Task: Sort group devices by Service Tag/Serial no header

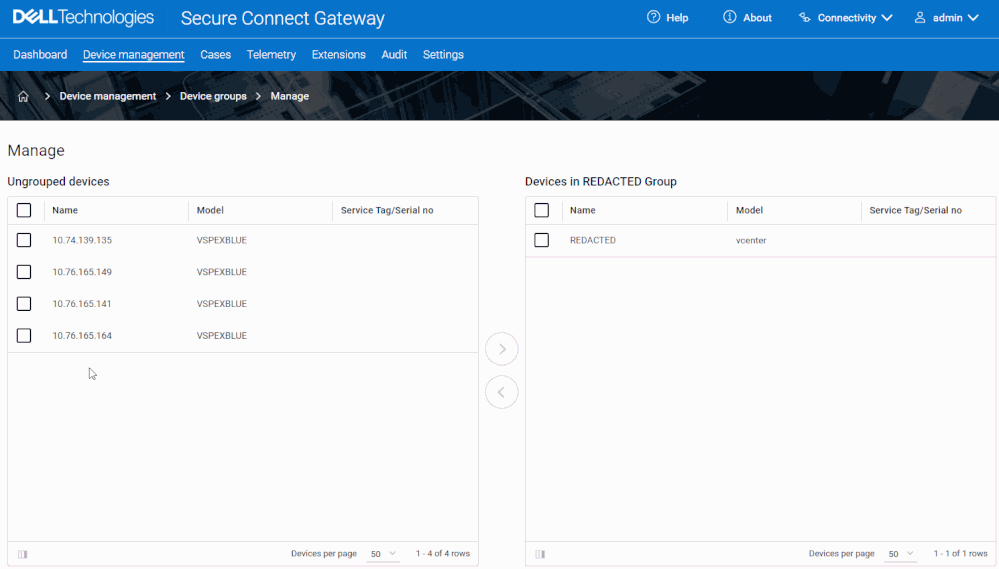Action: (916, 210)
